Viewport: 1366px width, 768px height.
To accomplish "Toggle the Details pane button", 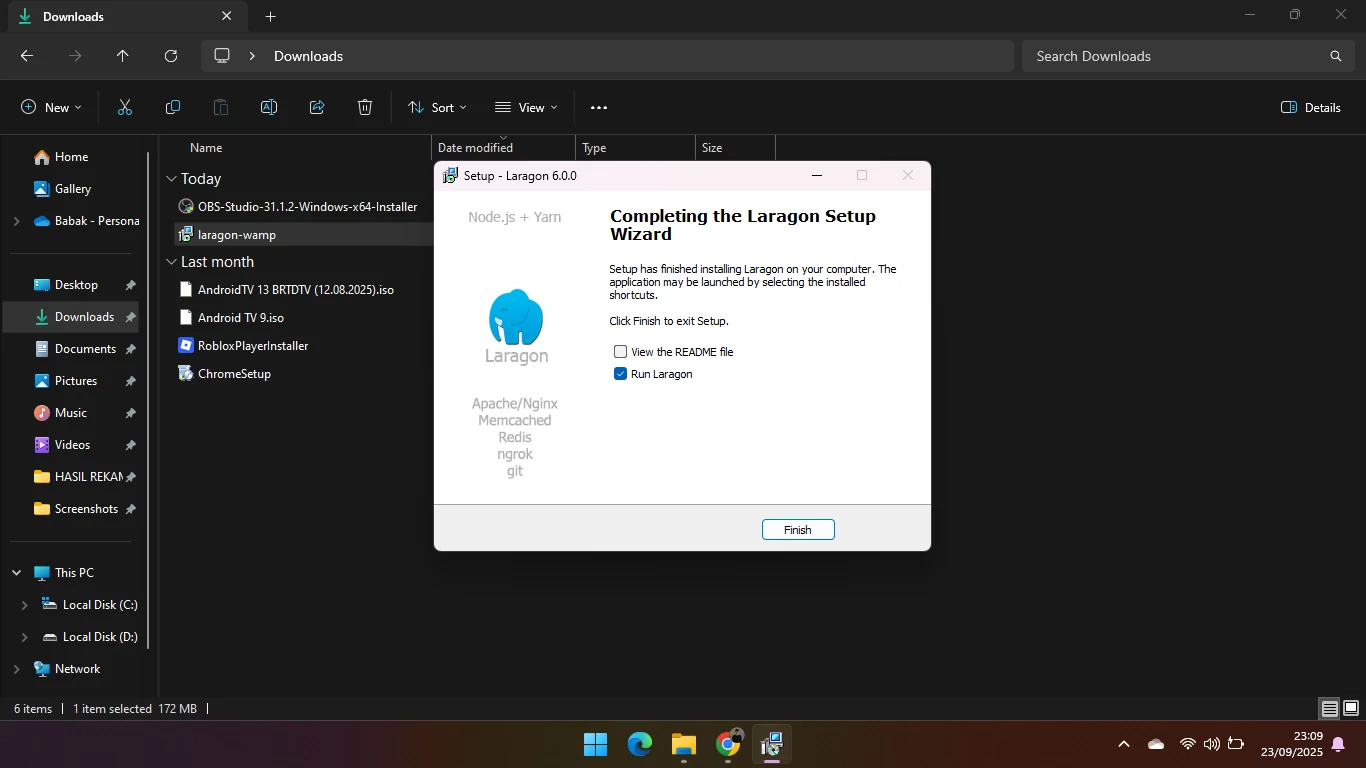I will point(1311,108).
